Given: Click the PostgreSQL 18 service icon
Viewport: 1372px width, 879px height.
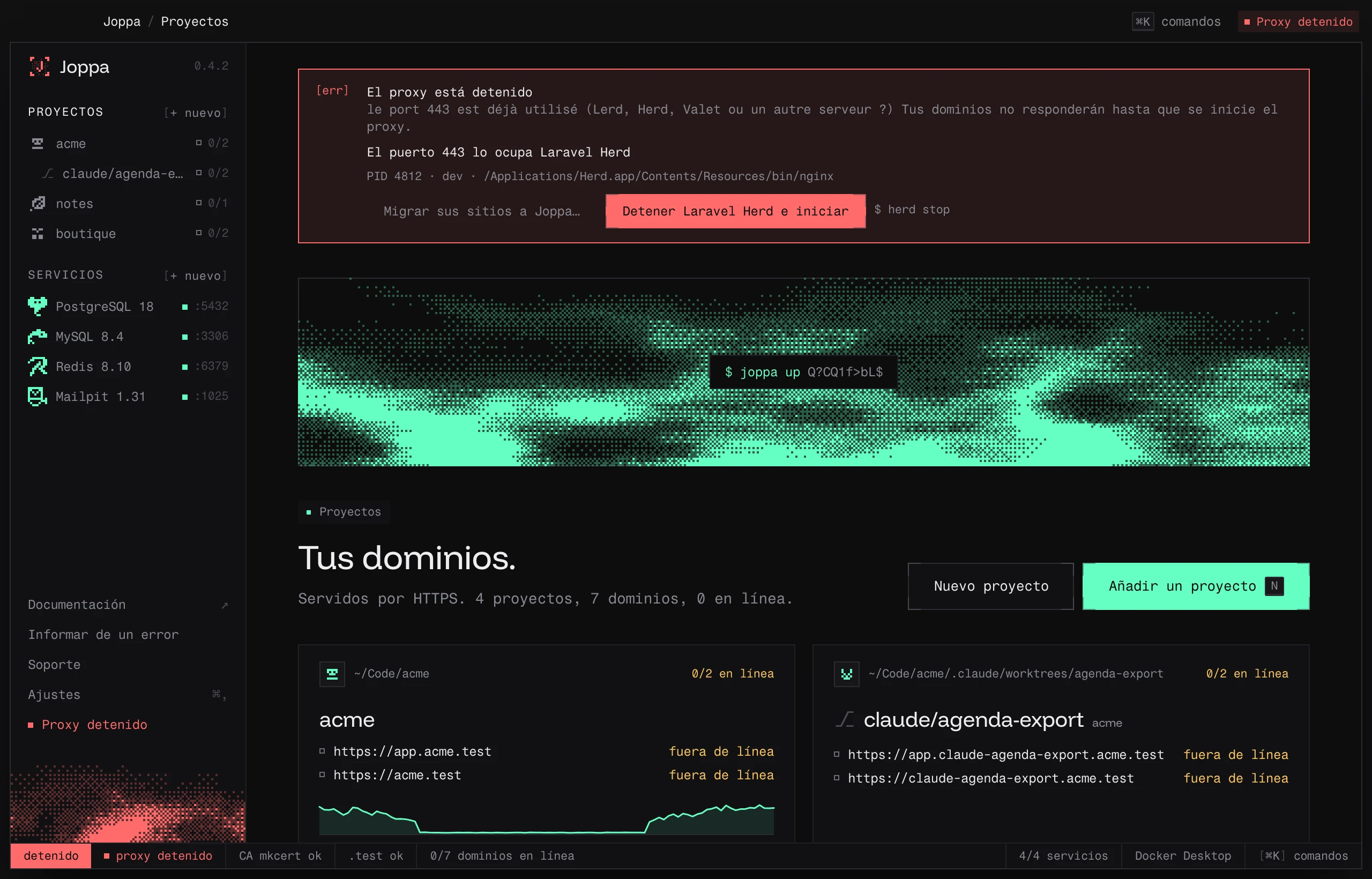Looking at the screenshot, I should pyautogui.click(x=38, y=307).
